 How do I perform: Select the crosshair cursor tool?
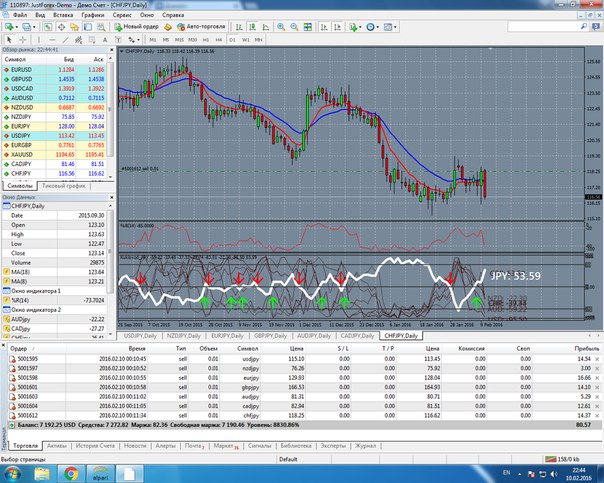point(23,40)
